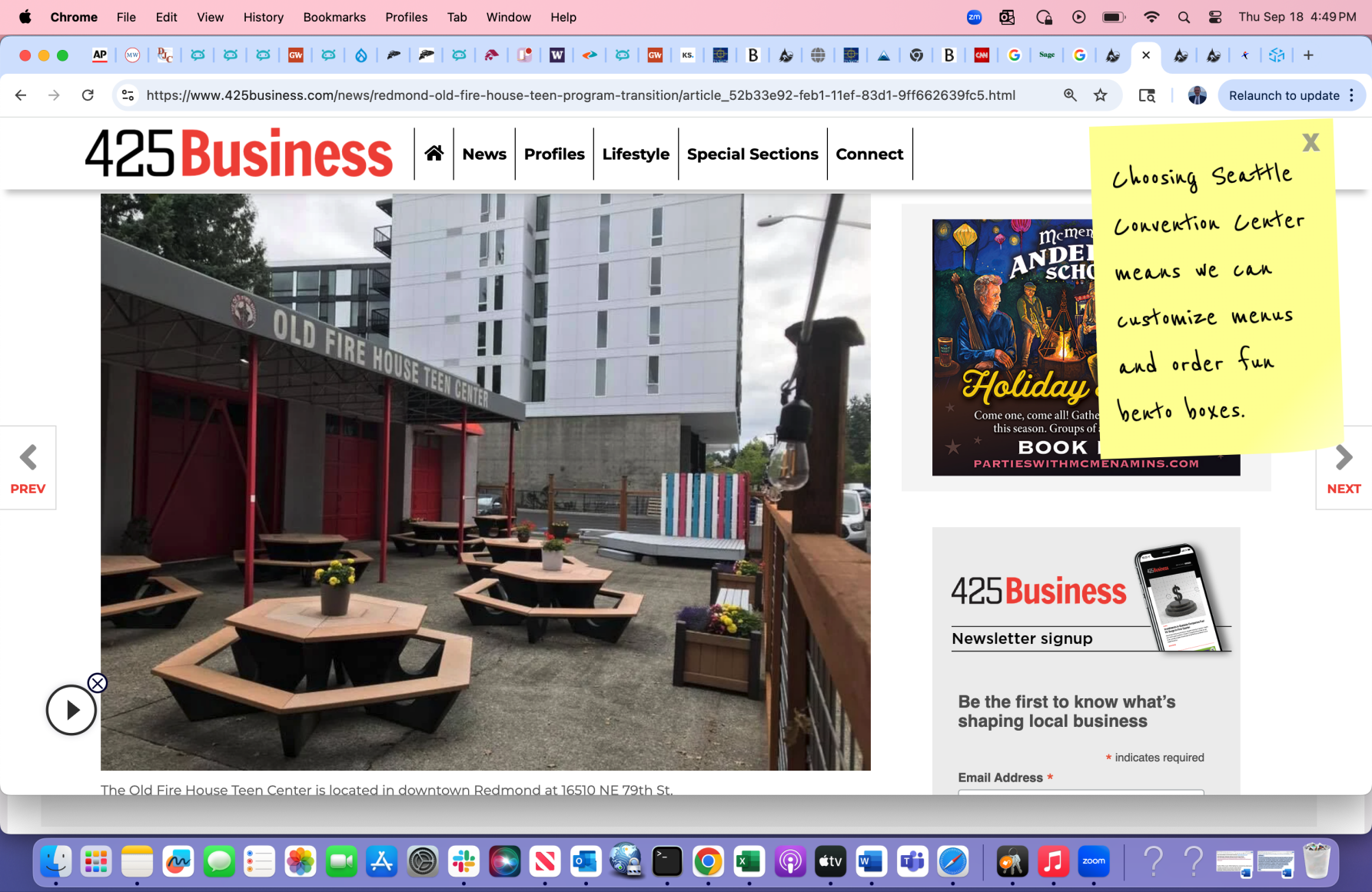This screenshot has width=1372, height=892.
Task: Go to the NEXT article
Action: 1343,468
